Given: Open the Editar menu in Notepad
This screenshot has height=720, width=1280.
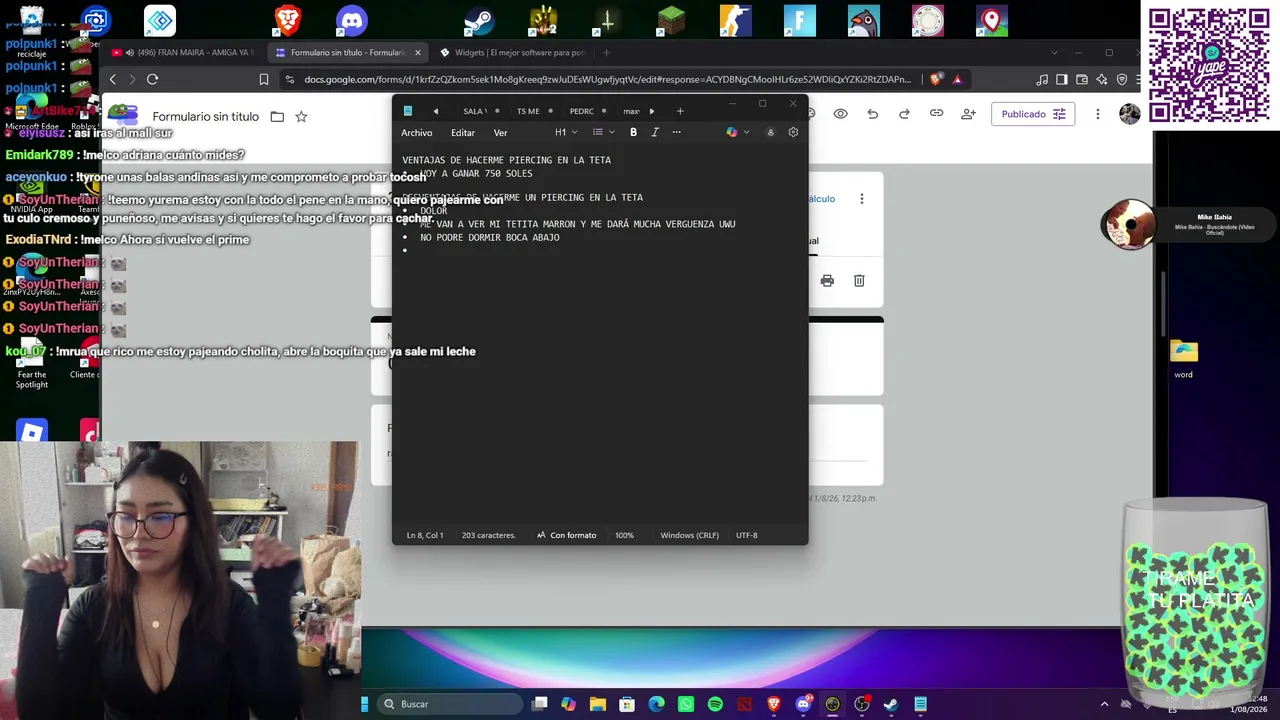Looking at the screenshot, I should pyautogui.click(x=462, y=132).
